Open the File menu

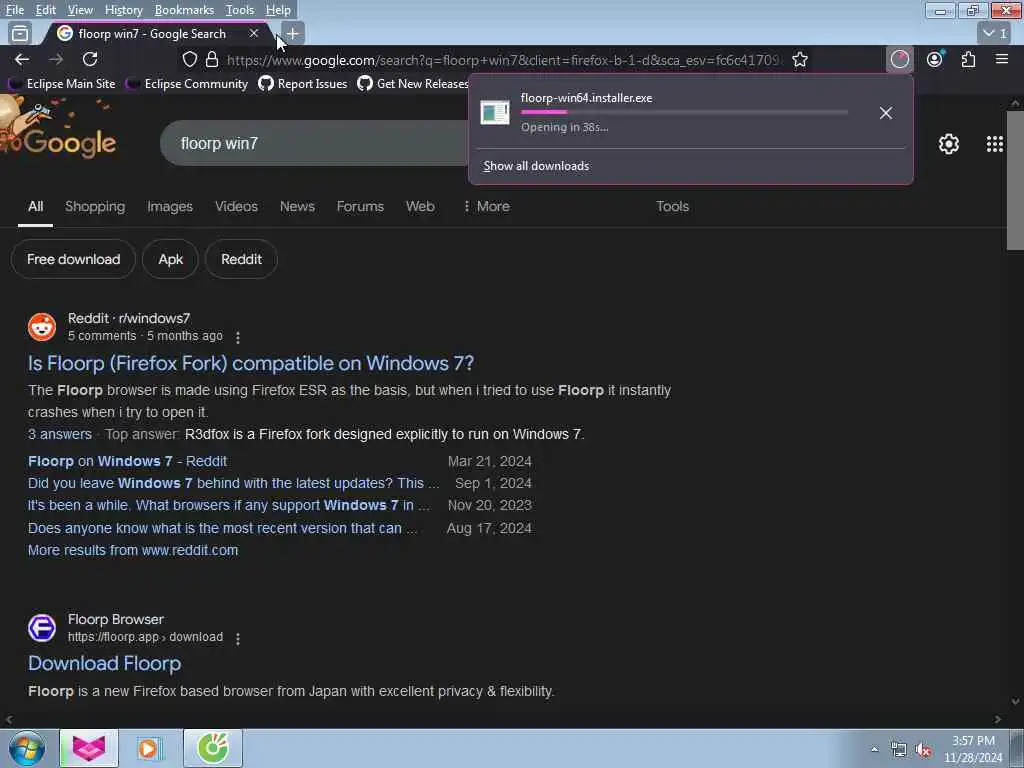tap(14, 10)
